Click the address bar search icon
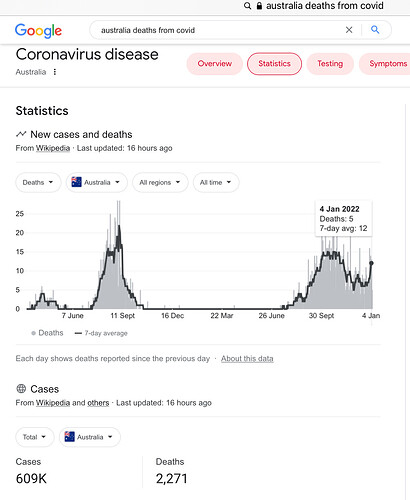 [x=247, y=6]
